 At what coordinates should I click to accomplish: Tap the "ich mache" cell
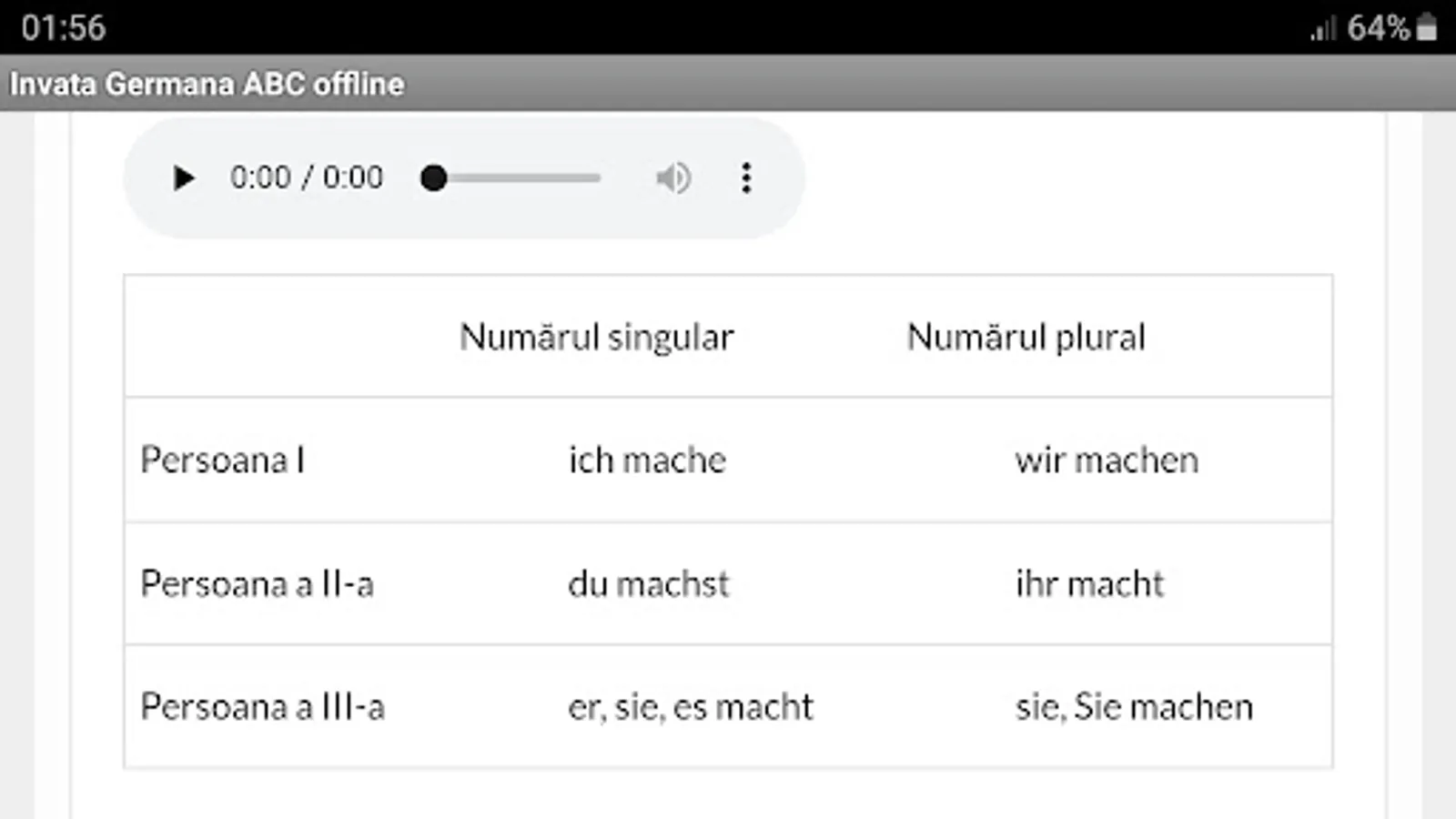[x=647, y=460]
